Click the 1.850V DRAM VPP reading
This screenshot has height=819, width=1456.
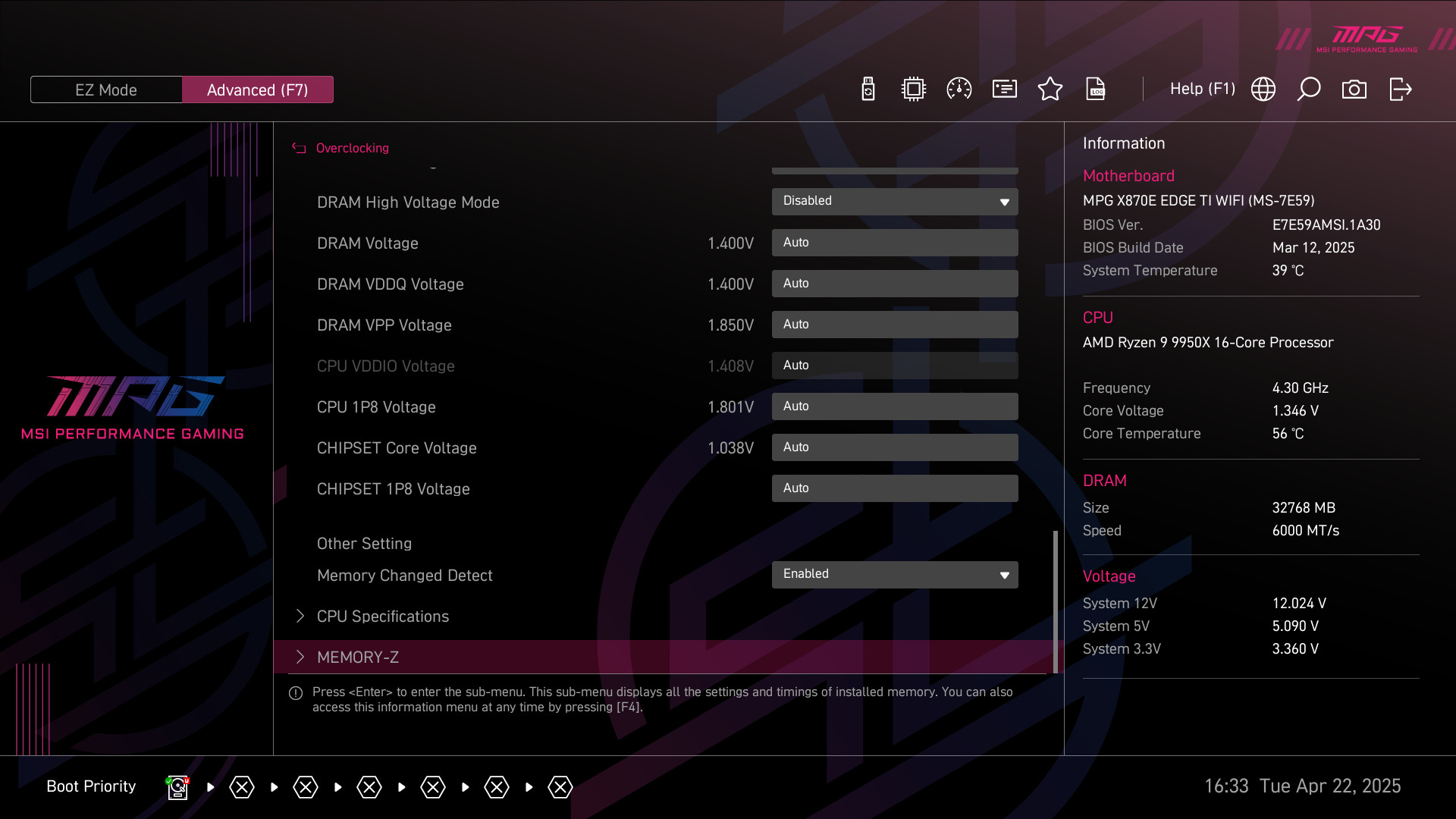click(730, 325)
